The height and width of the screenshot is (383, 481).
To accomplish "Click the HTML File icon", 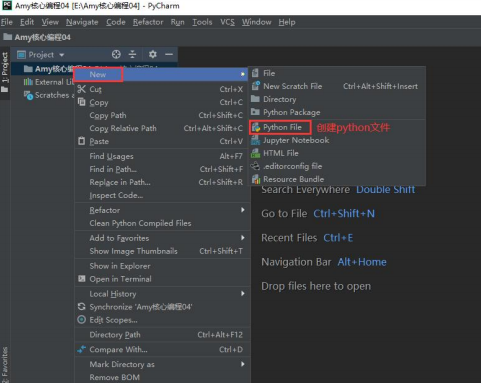I will (255, 153).
